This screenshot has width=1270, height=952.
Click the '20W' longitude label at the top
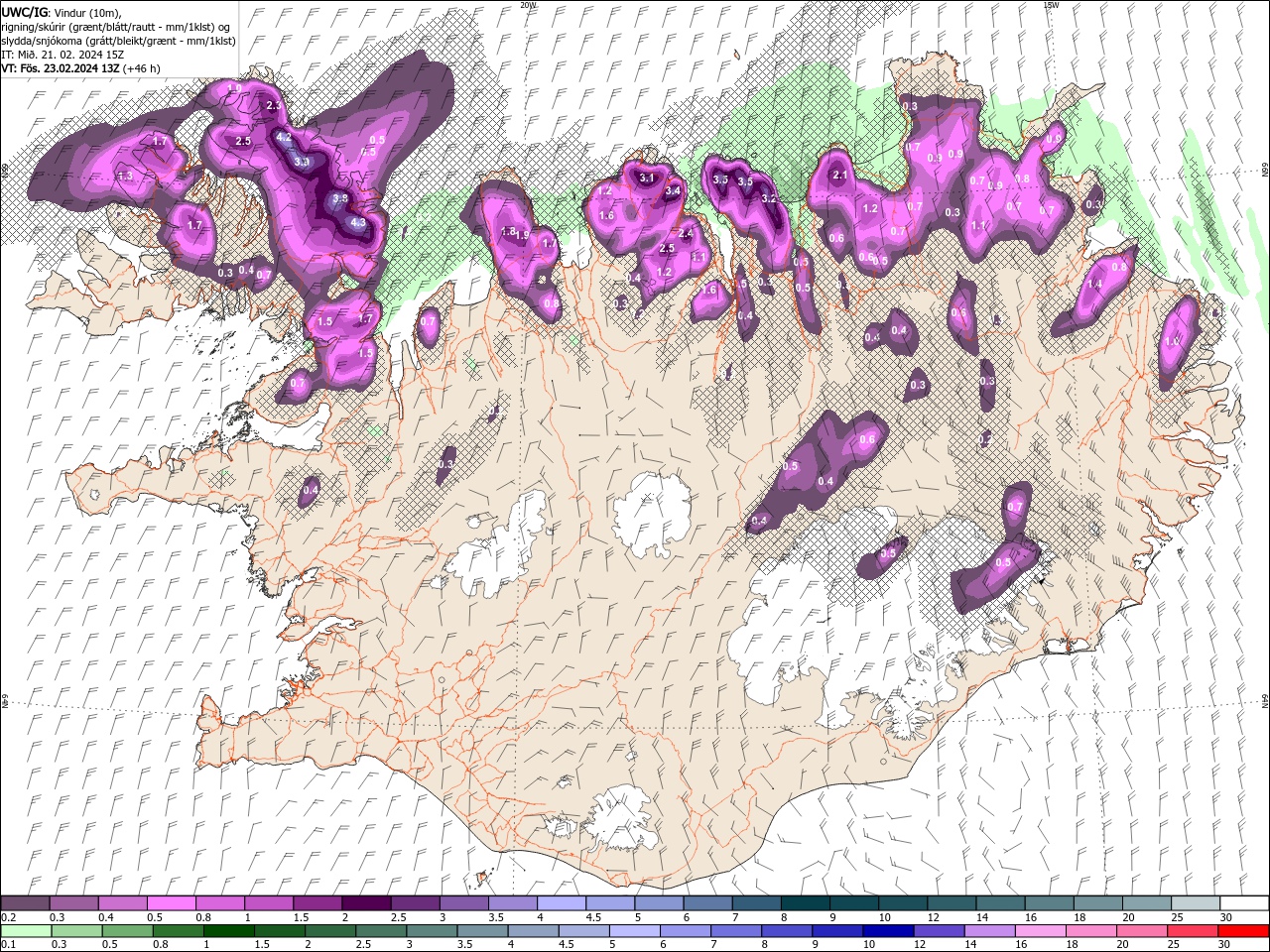tap(528, 5)
